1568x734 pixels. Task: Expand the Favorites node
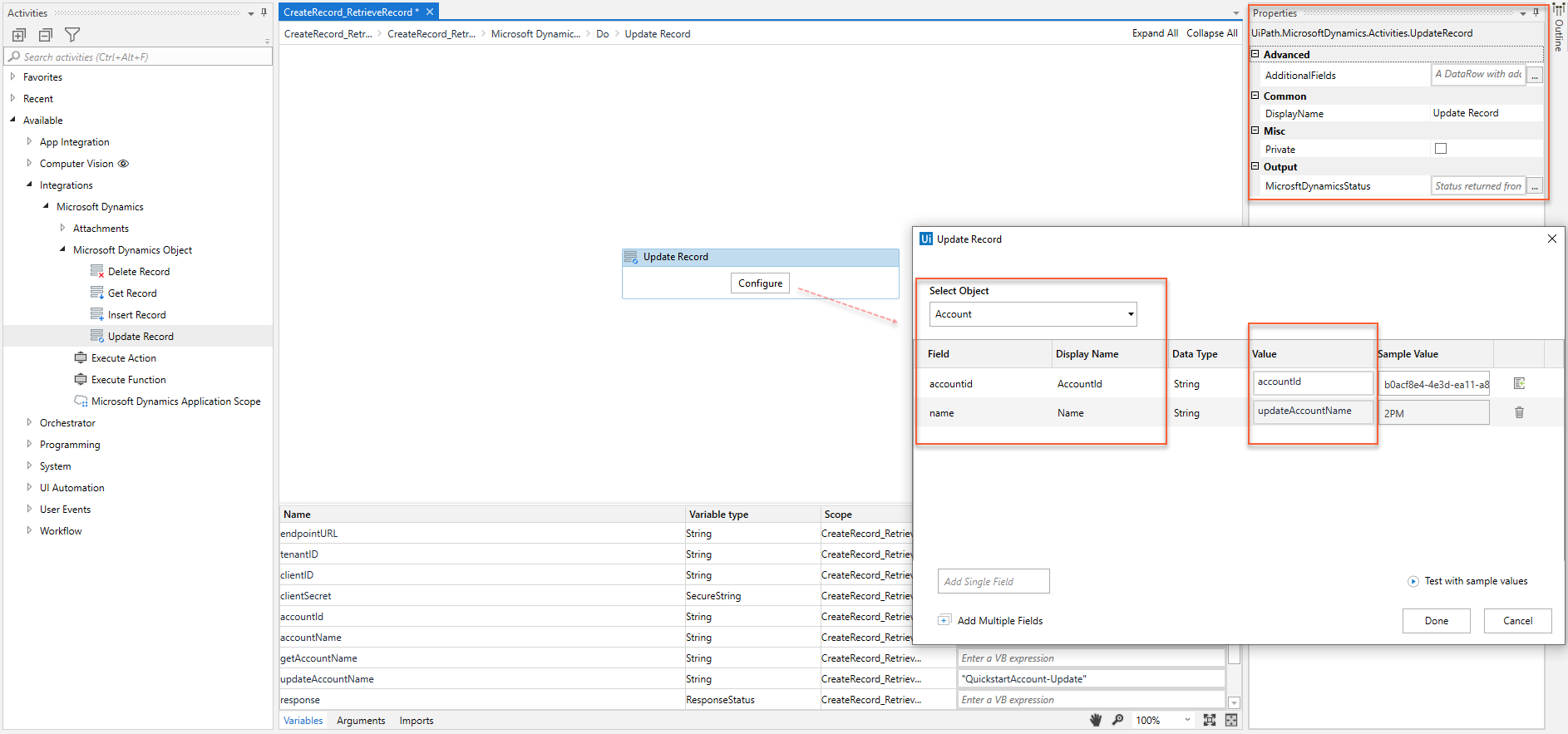[12, 76]
